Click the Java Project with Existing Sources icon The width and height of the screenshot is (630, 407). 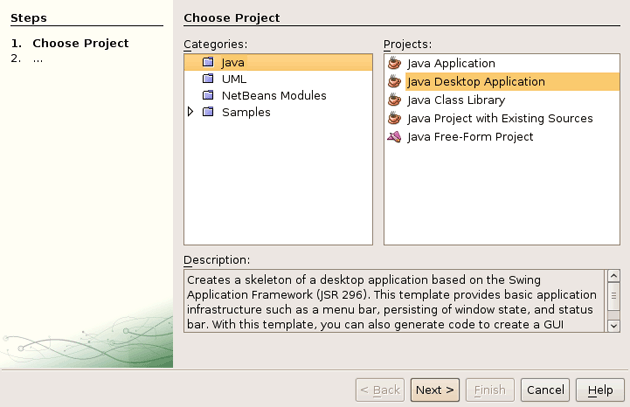pyautogui.click(x=394, y=118)
